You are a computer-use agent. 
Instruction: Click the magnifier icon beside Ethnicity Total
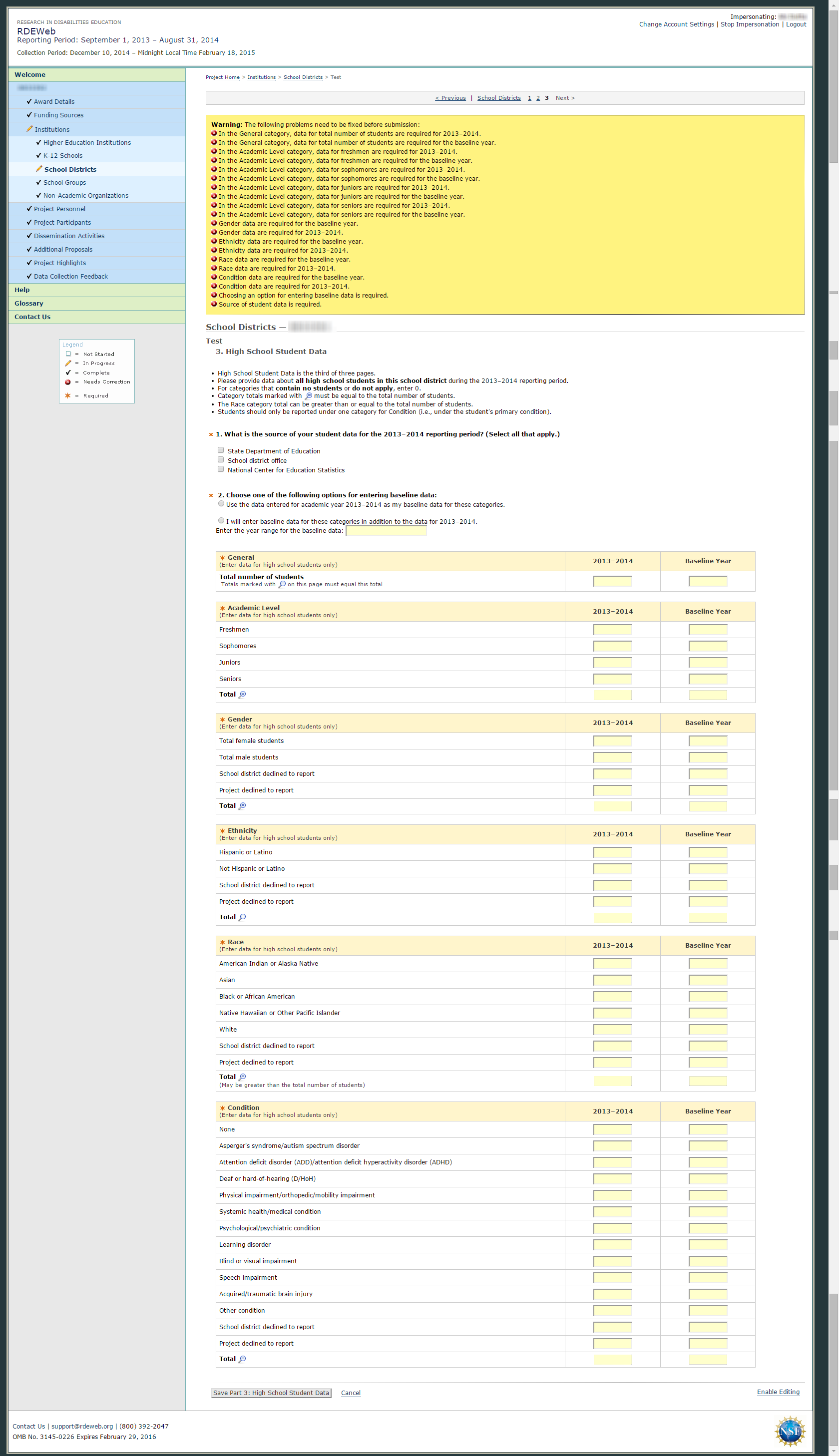click(242, 917)
